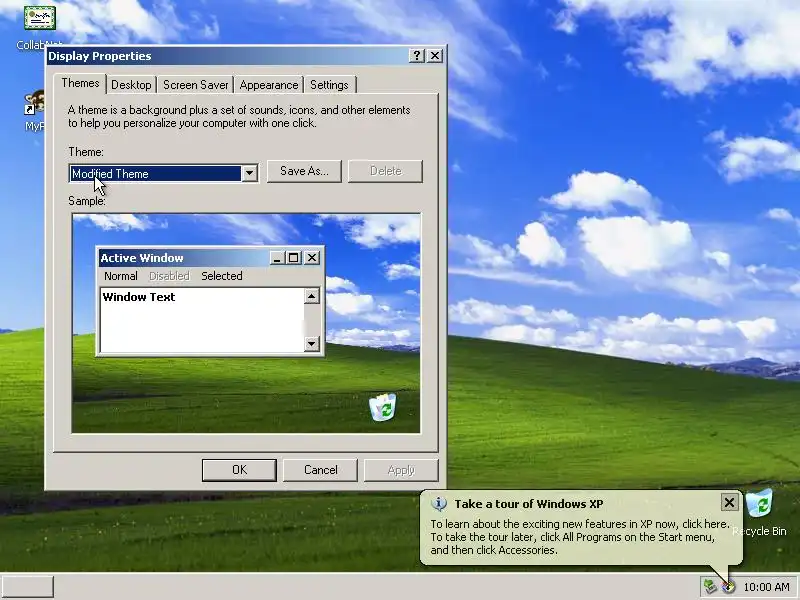Viewport: 800px width, 600px height.
Task: Click the Recycle Bin in the sample preview
Action: (x=383, y=407)
